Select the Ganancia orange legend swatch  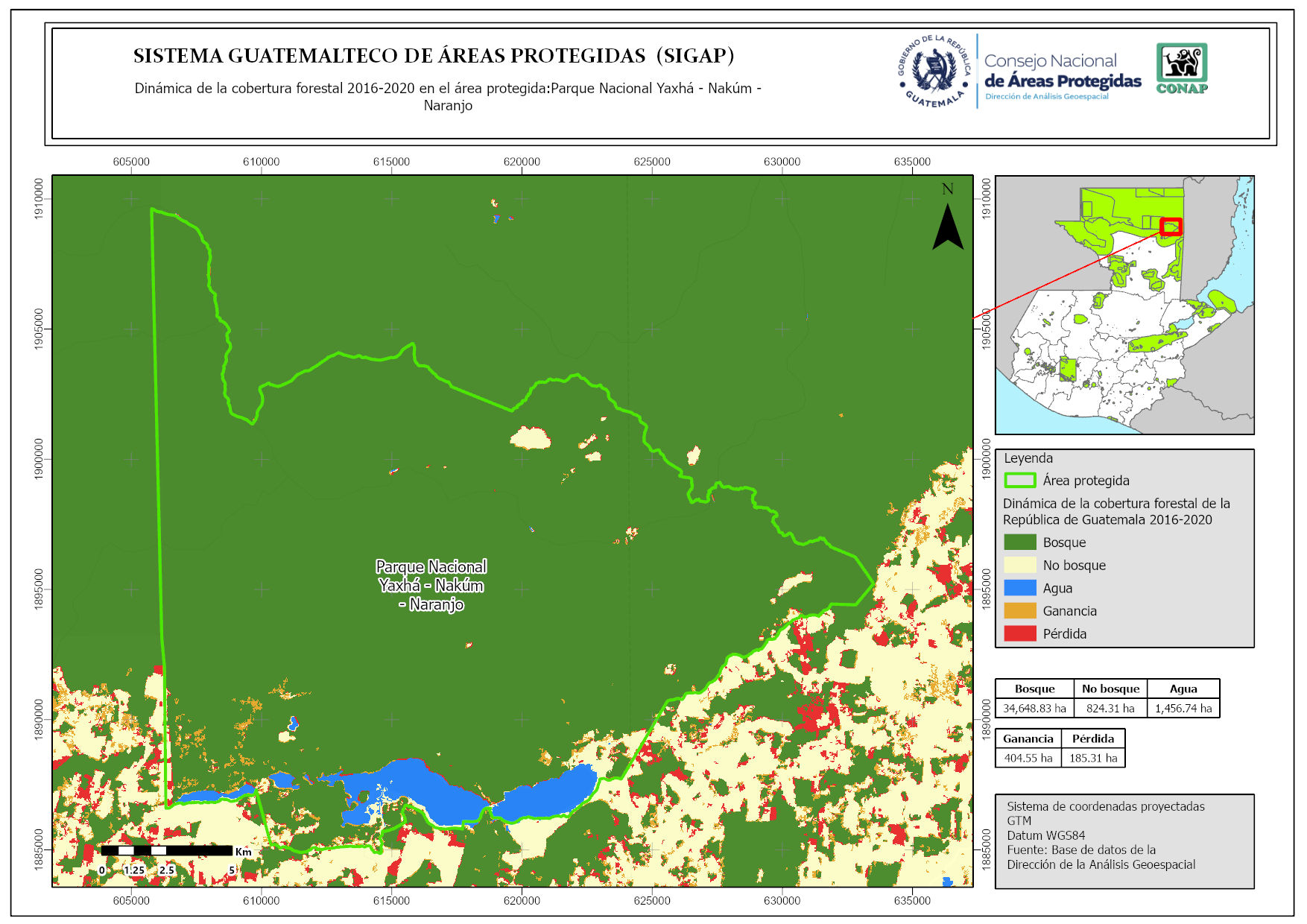[1019, 611]
